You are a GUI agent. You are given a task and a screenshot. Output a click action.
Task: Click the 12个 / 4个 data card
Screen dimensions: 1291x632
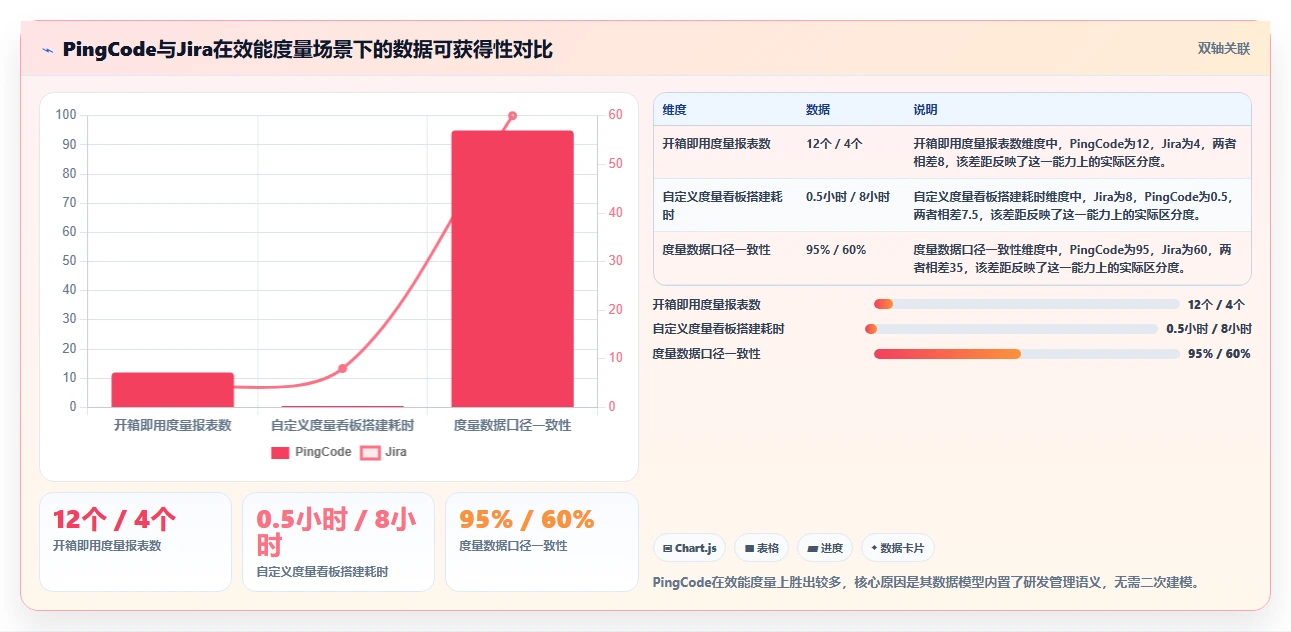pos(135,541)
